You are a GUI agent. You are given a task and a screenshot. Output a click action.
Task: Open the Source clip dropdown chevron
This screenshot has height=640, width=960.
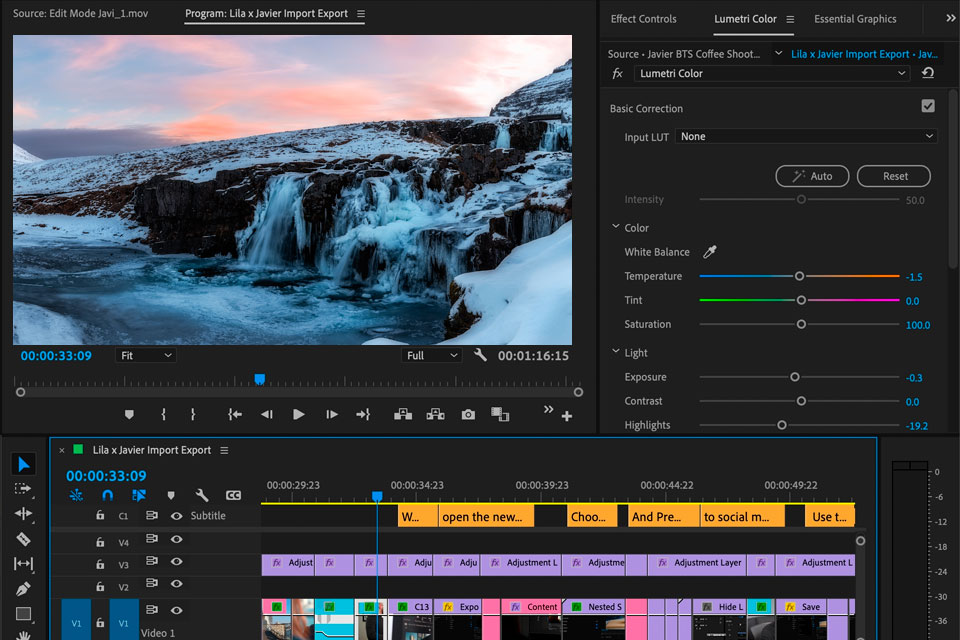click(778, 53)
